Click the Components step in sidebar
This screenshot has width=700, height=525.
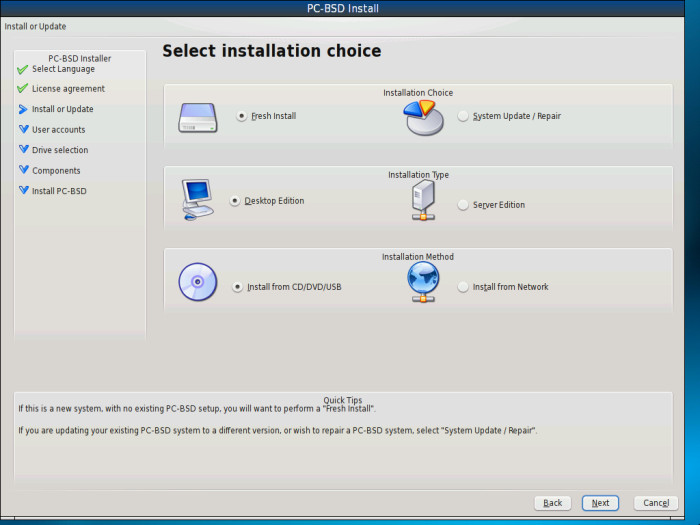(x=56, y=171)
